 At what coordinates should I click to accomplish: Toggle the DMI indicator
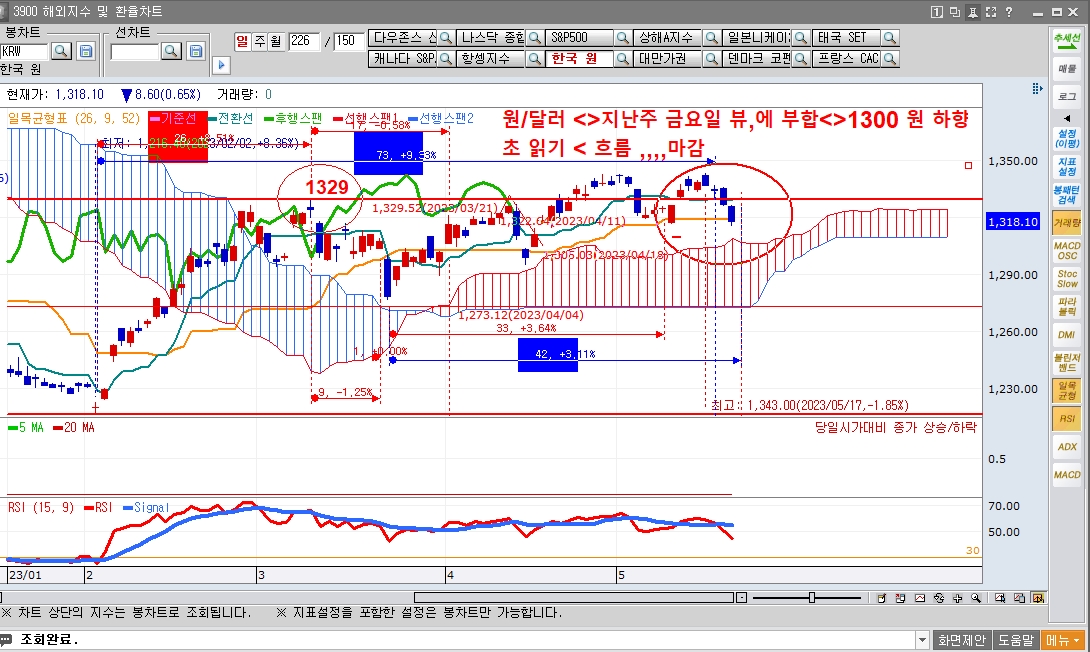point(1067,334)
